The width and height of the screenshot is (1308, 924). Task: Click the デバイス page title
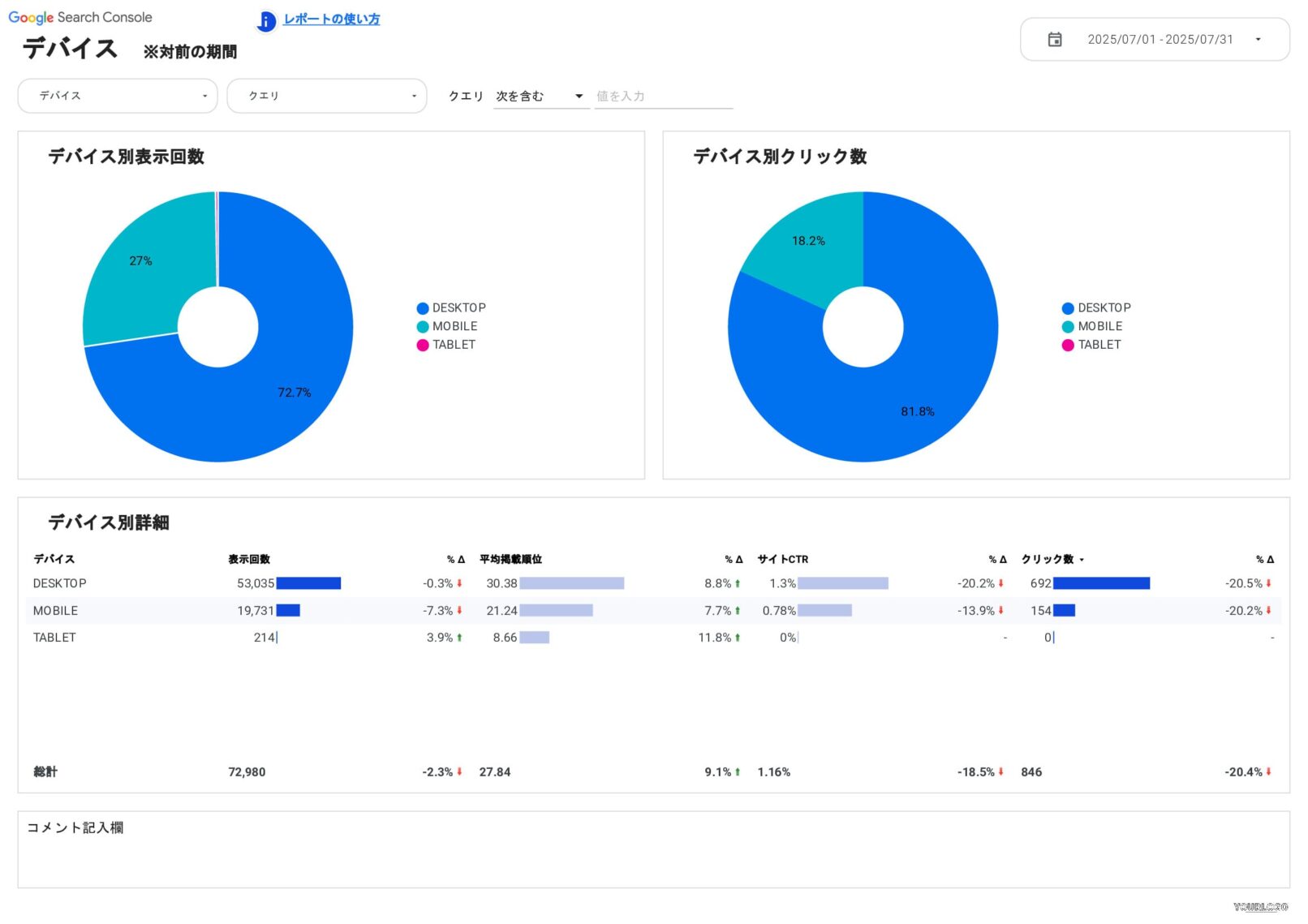[69, 49]
